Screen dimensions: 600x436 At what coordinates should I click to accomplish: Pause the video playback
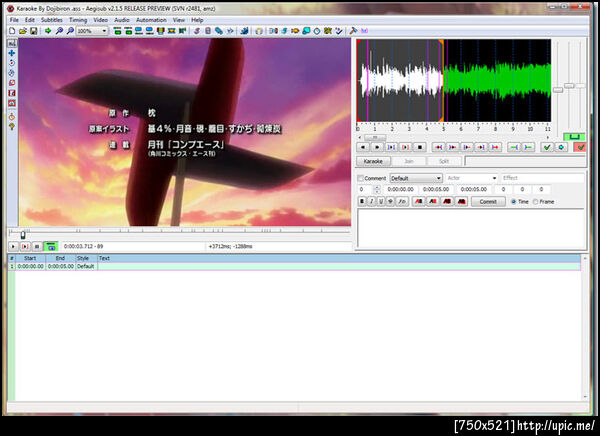click(x=37, y=247)
